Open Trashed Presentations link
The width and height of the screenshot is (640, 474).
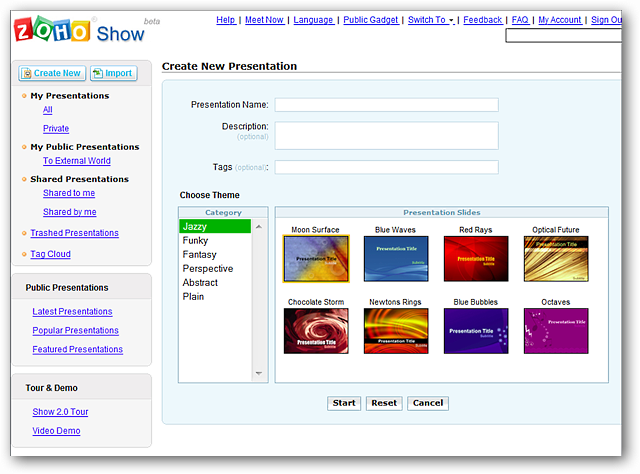[74, 233]
